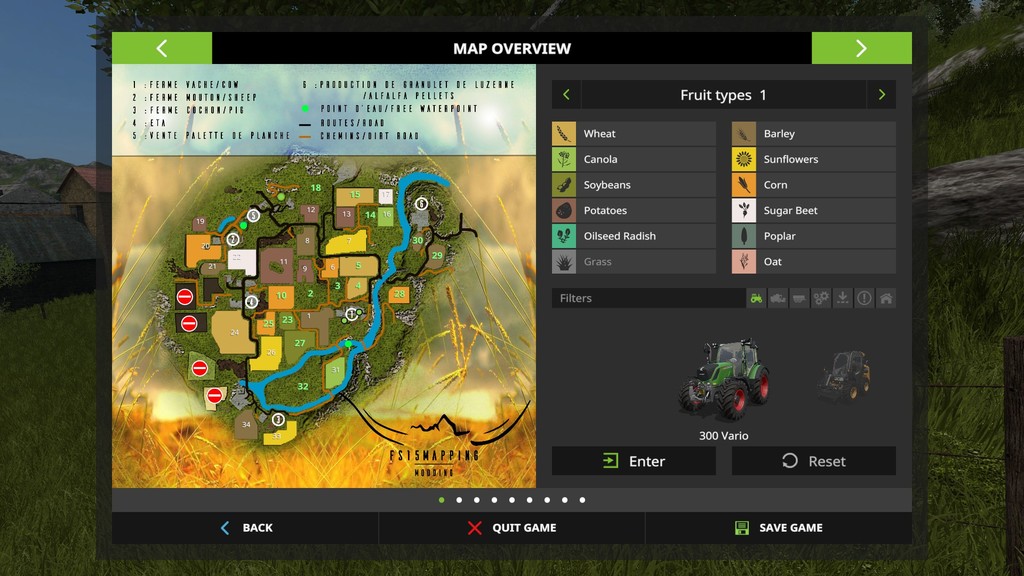1024x576 pixels.
Task: Go to previous Fruit types page
Action: click(x=566, y=95)
